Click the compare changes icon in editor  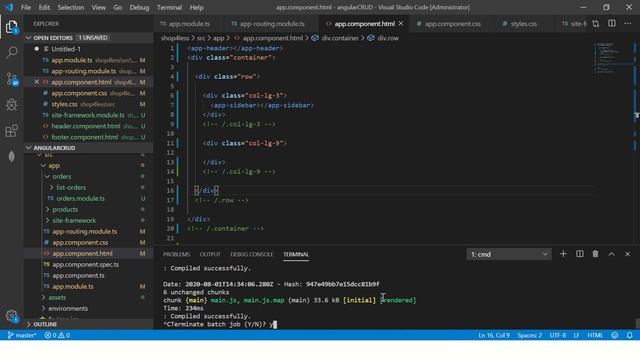tap(596, 24)
